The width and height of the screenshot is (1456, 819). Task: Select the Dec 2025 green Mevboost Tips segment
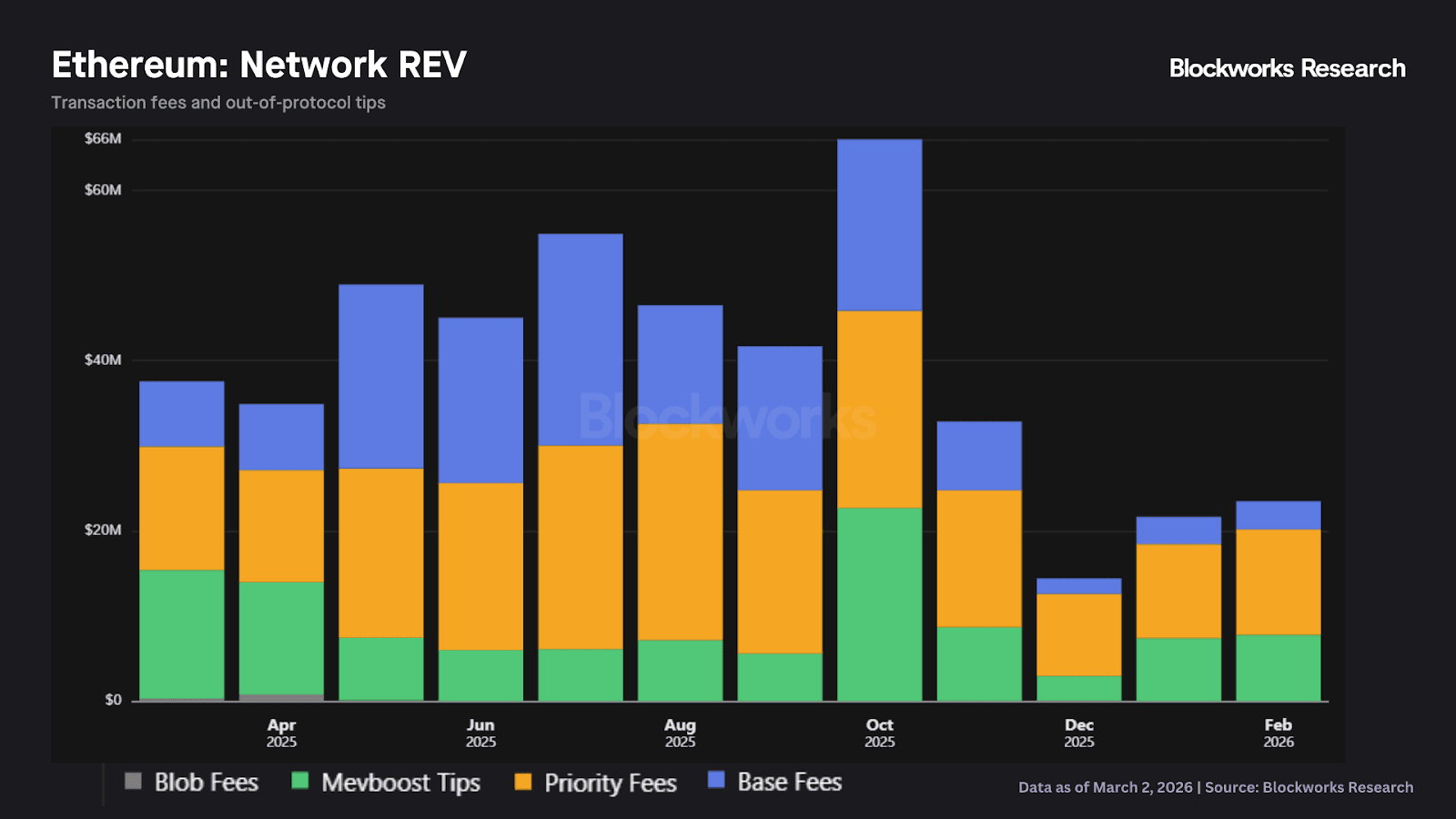1079,689
